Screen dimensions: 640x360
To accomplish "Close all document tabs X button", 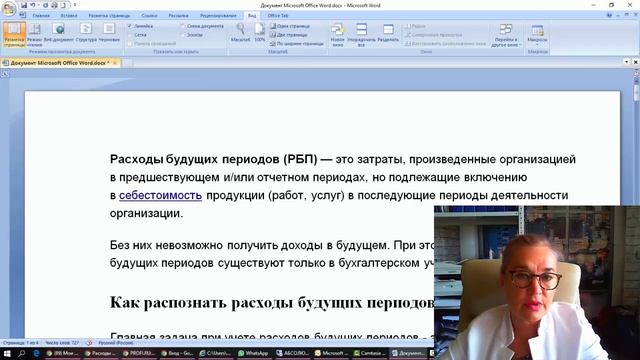I will click(636, 62).
